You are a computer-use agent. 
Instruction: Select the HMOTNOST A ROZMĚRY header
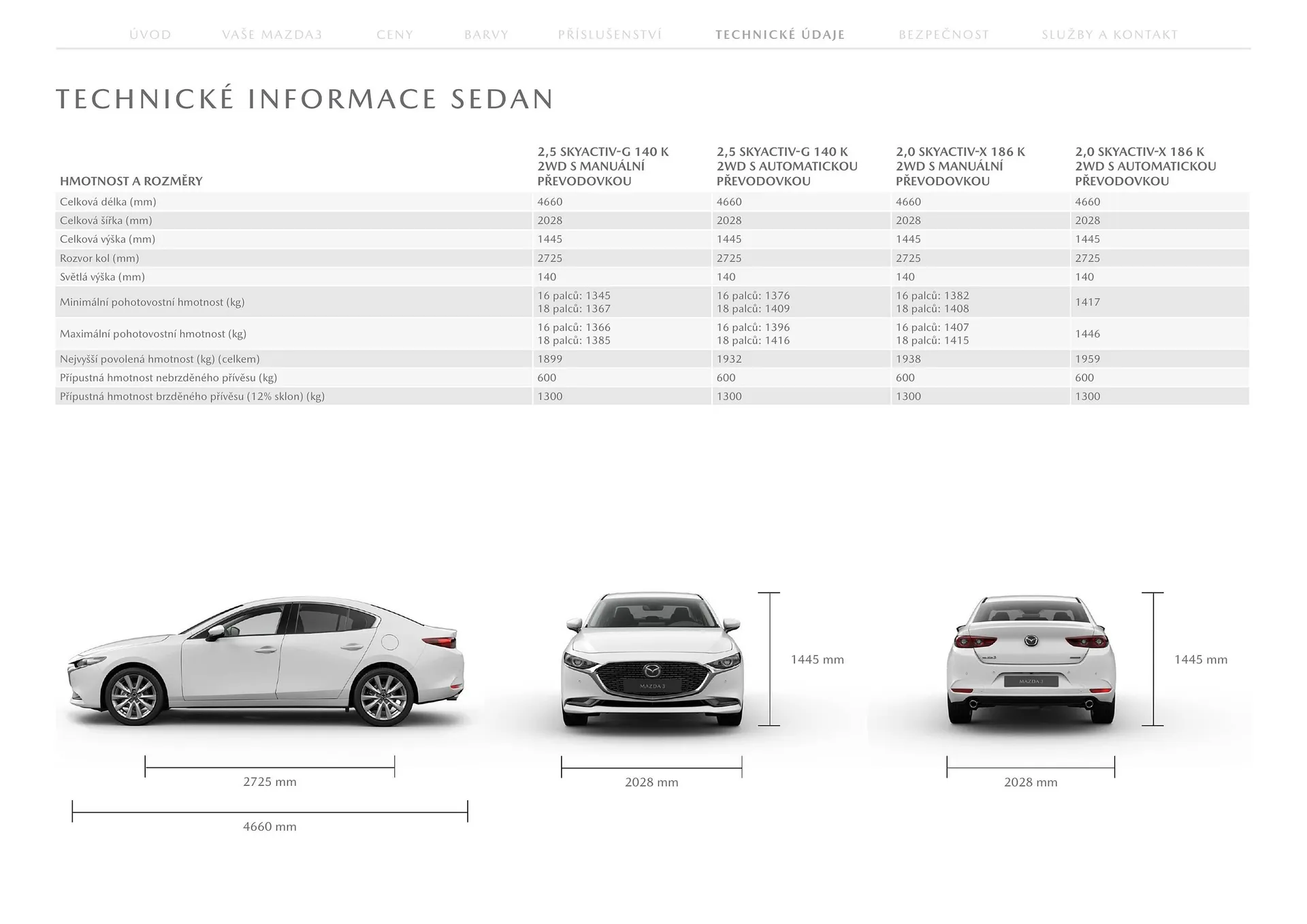131,181
